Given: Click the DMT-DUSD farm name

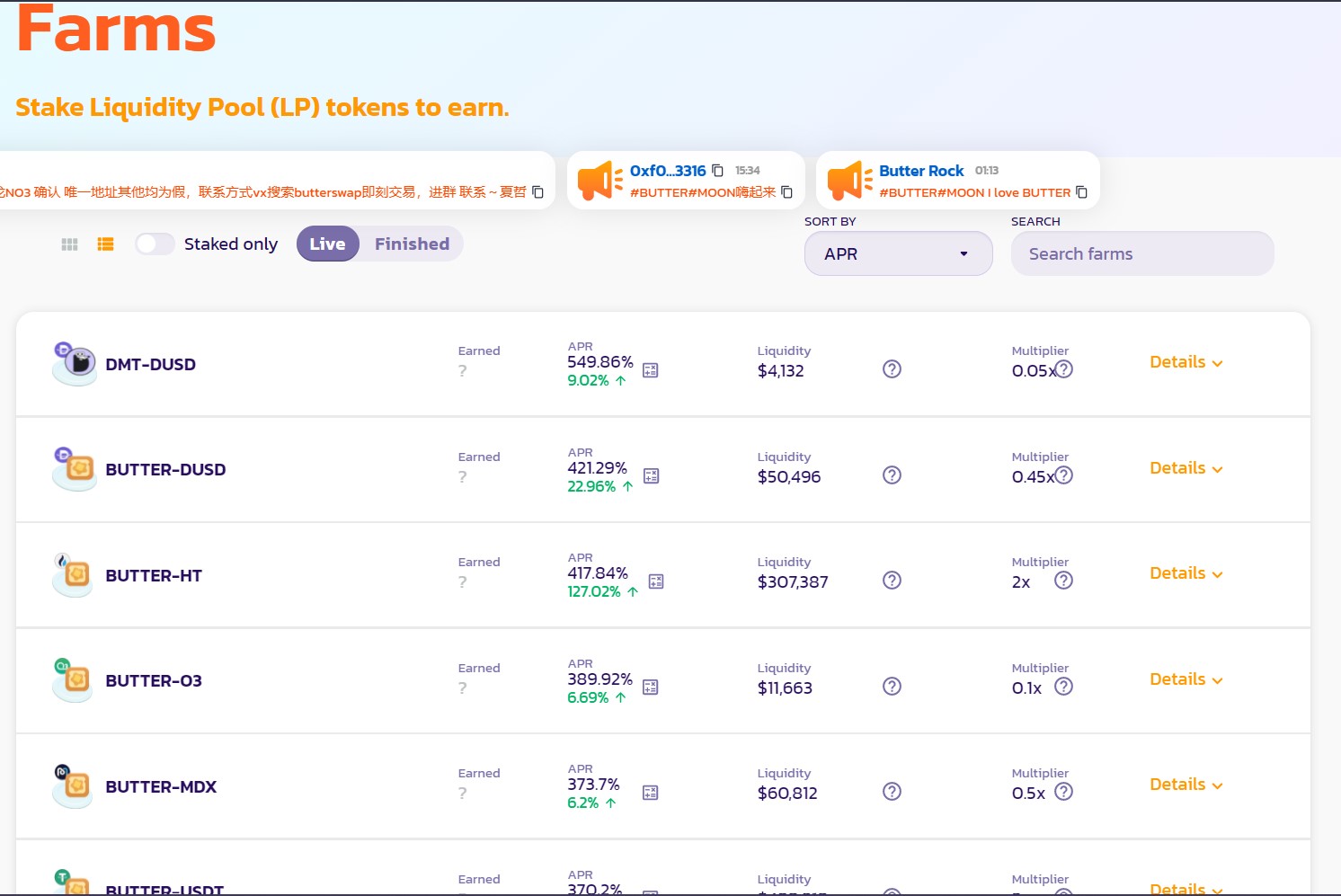Looking at the screenshot, I should pos(151,365).
